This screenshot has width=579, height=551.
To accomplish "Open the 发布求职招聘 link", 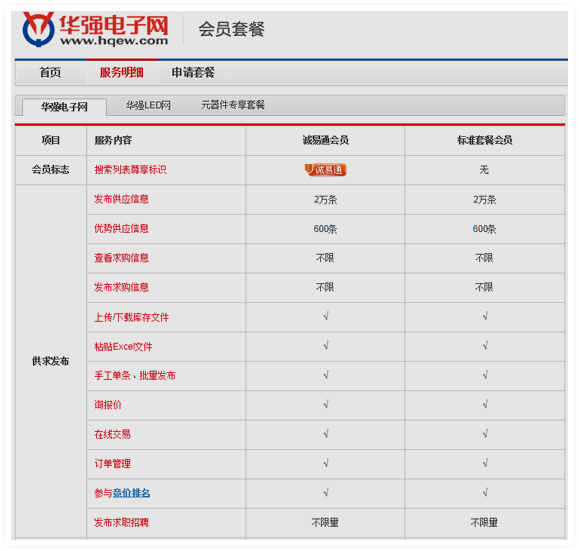I will [x=121, y=523].
